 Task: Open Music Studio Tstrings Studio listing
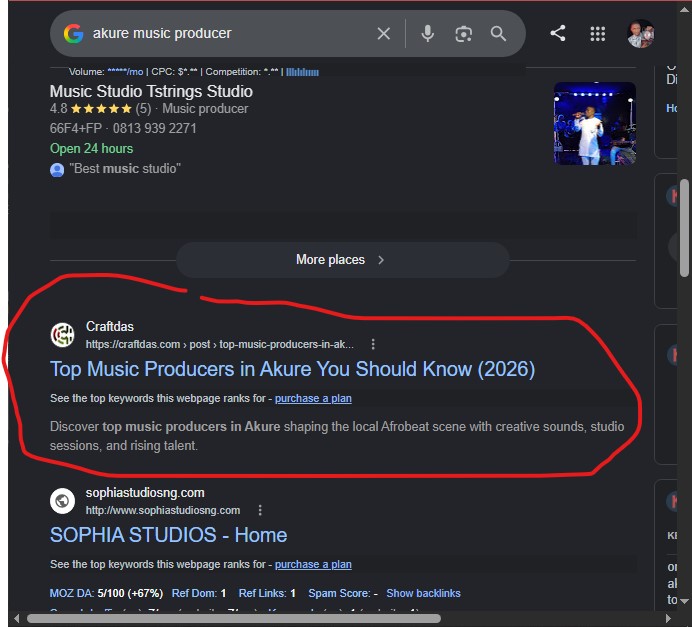[x=151, y=91]
